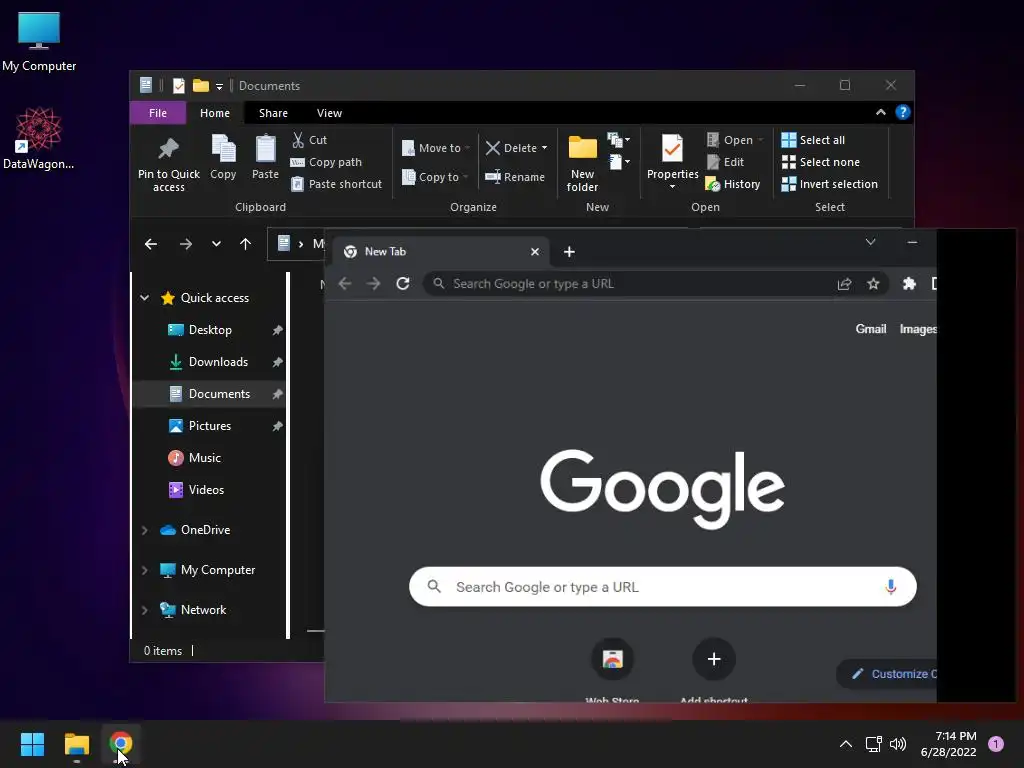
Task: Click Select all in Explorer ribbon
Action: pyautogui.click(x=813, y=140)
